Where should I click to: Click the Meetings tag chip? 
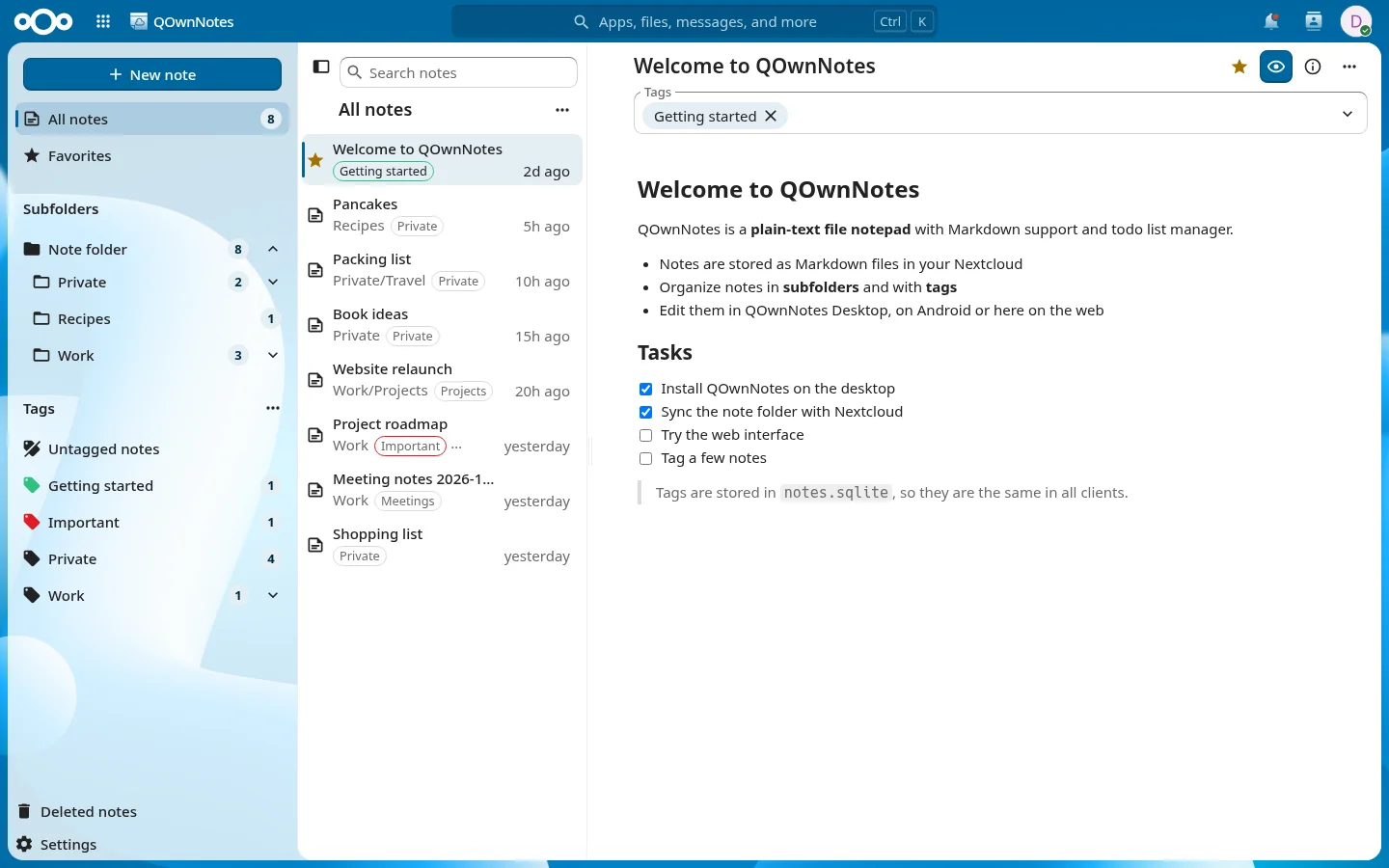click(x=408, y=502)
